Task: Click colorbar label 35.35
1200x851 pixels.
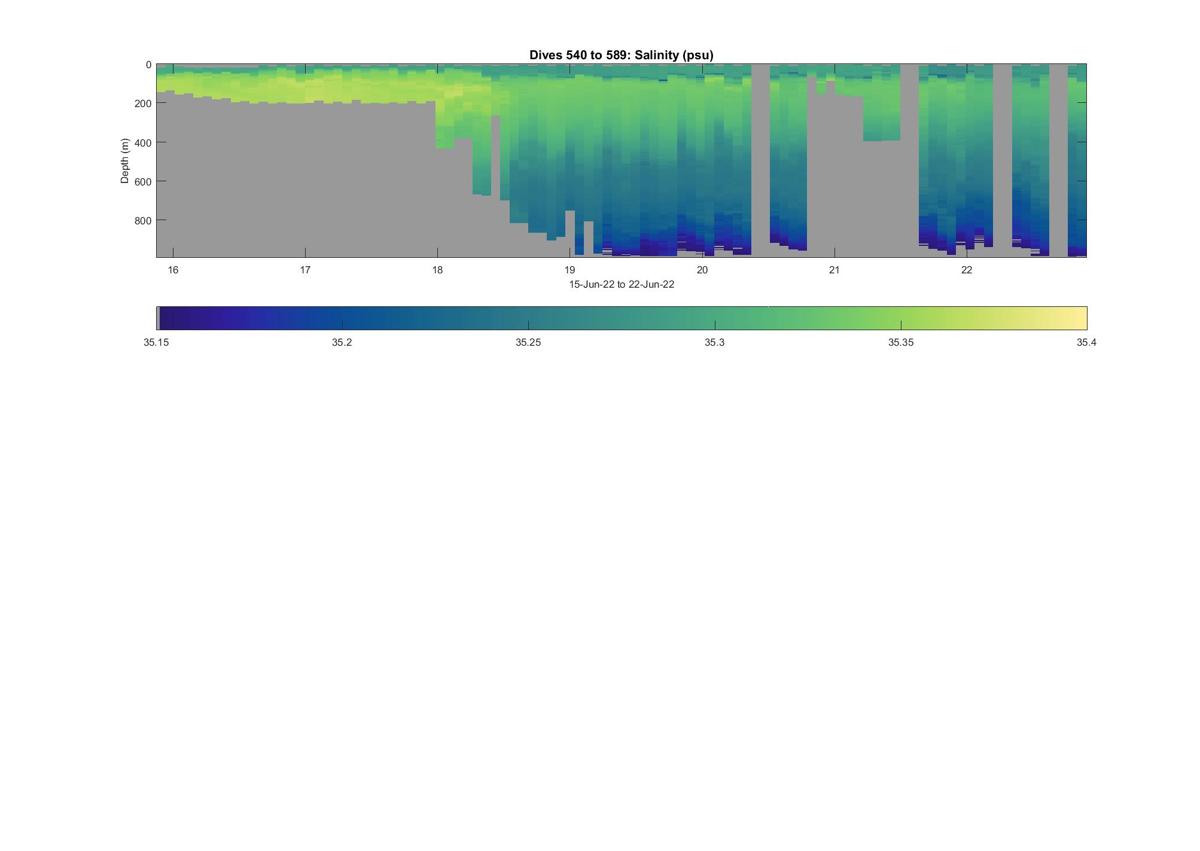Action: point(901,342)
